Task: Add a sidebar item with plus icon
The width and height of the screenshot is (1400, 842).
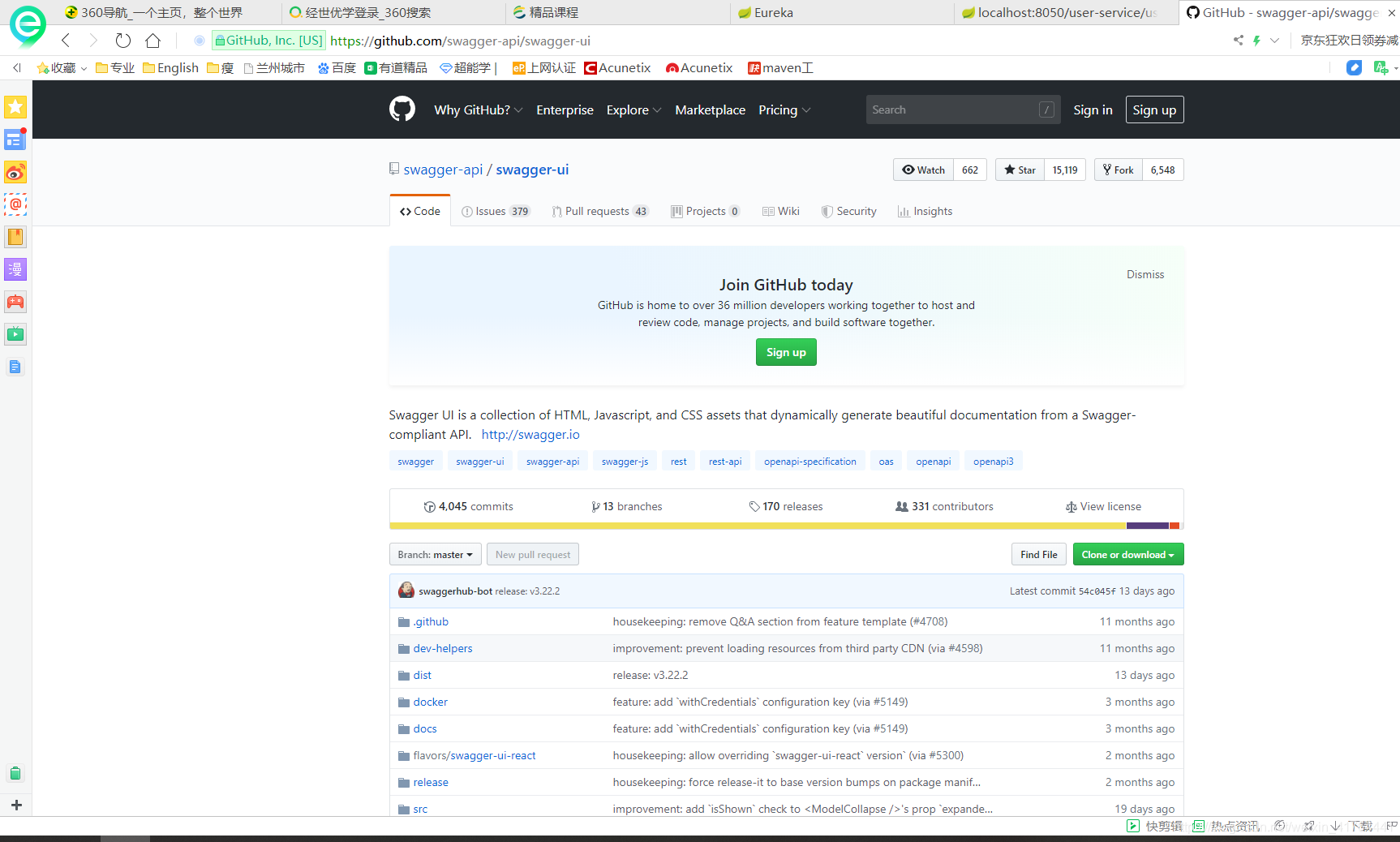Action: click(16, 805)
